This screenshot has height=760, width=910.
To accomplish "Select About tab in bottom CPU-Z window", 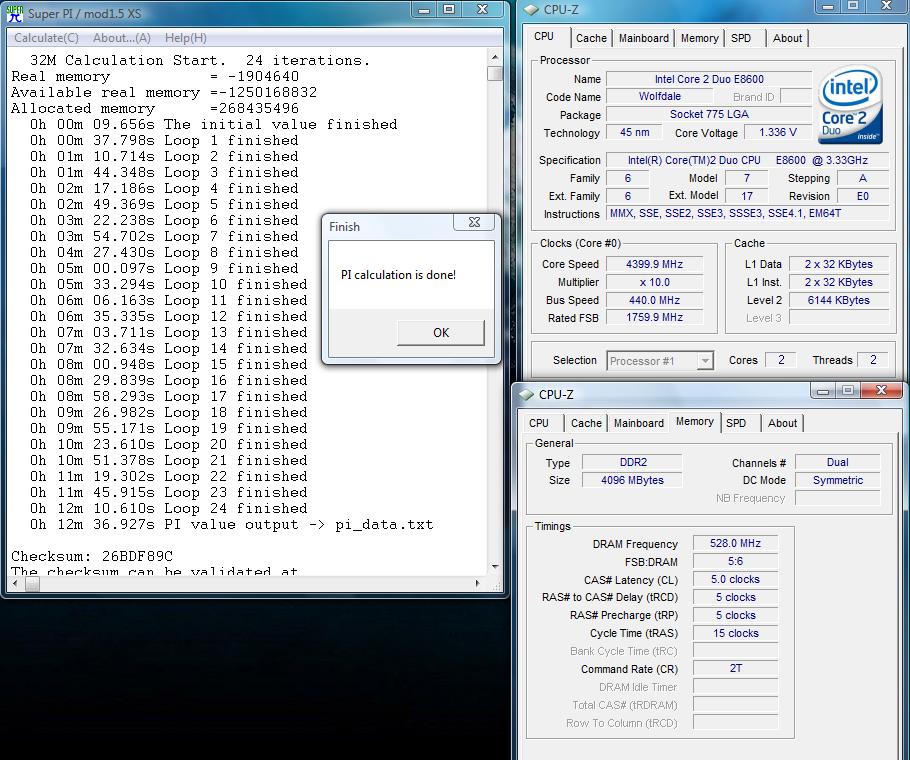I will pos(782,423).
